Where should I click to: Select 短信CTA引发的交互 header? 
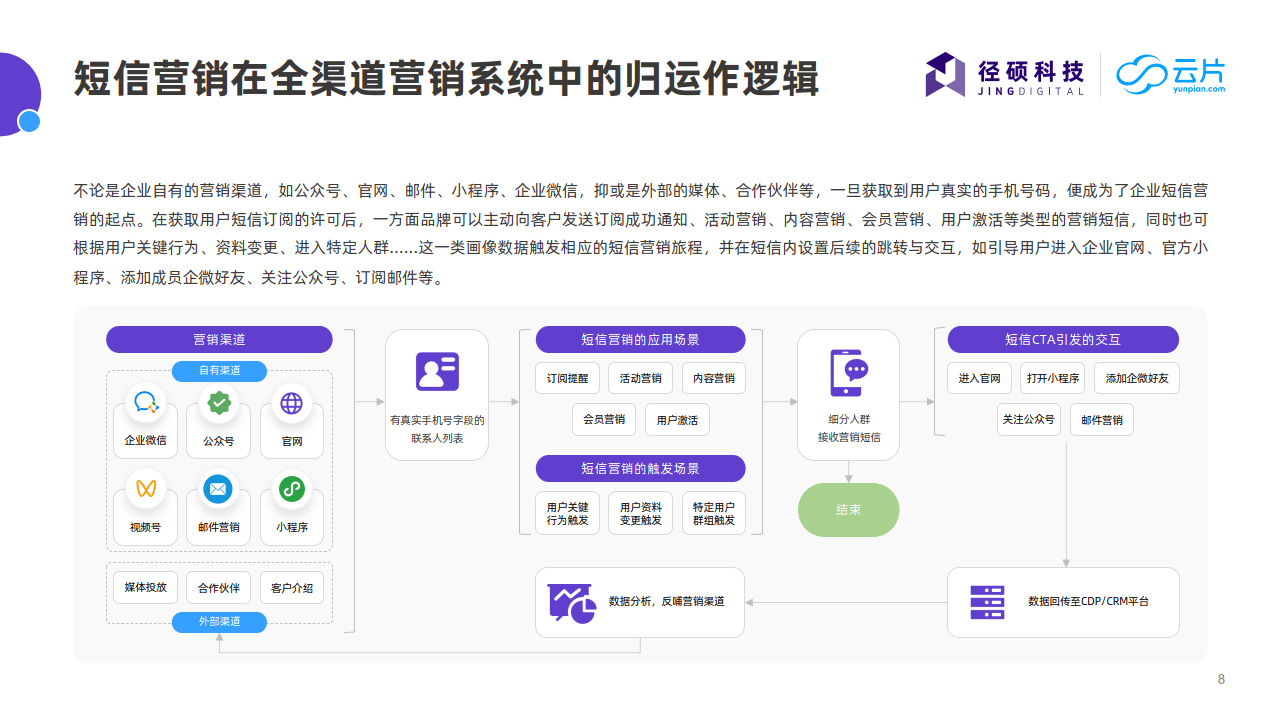[1063, 340]
